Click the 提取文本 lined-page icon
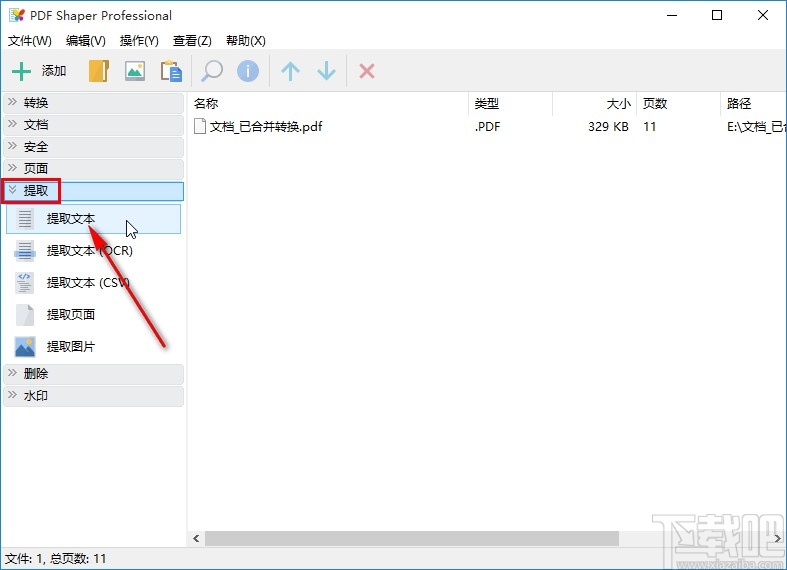Viewport: 787px width, 570px height. click(25, 219)
